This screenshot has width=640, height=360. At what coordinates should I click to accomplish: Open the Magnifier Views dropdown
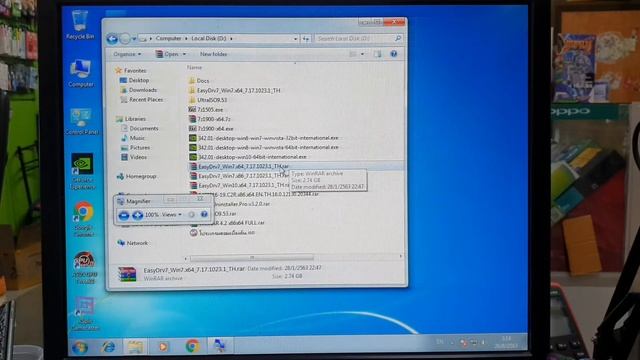[171, 215]
